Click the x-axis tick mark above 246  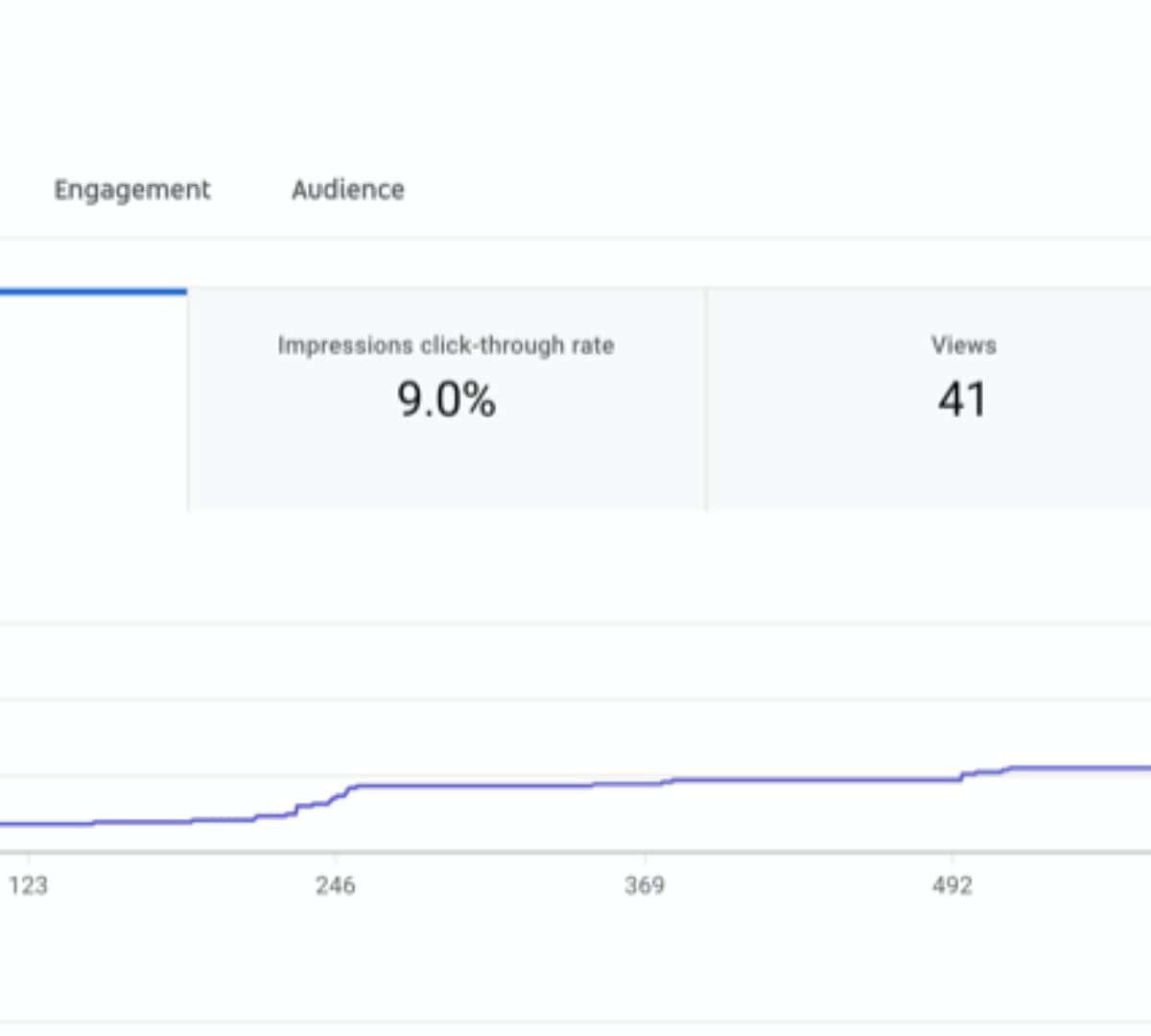[x=335, y=857]
